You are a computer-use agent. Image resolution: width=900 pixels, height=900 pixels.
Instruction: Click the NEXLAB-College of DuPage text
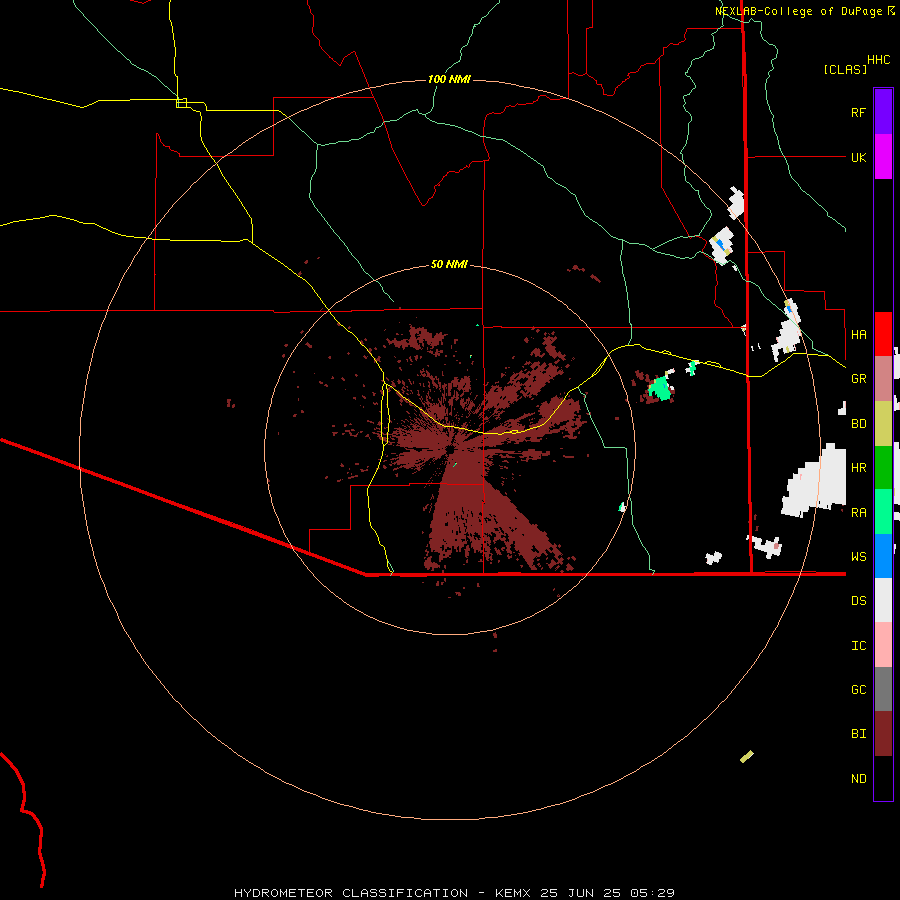pos(798,11)
